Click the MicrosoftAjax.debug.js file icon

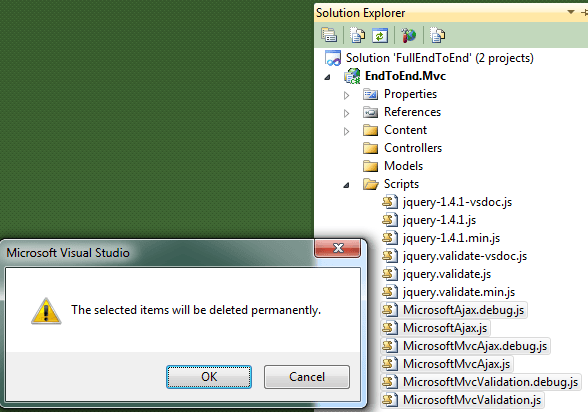coord(390,310)
